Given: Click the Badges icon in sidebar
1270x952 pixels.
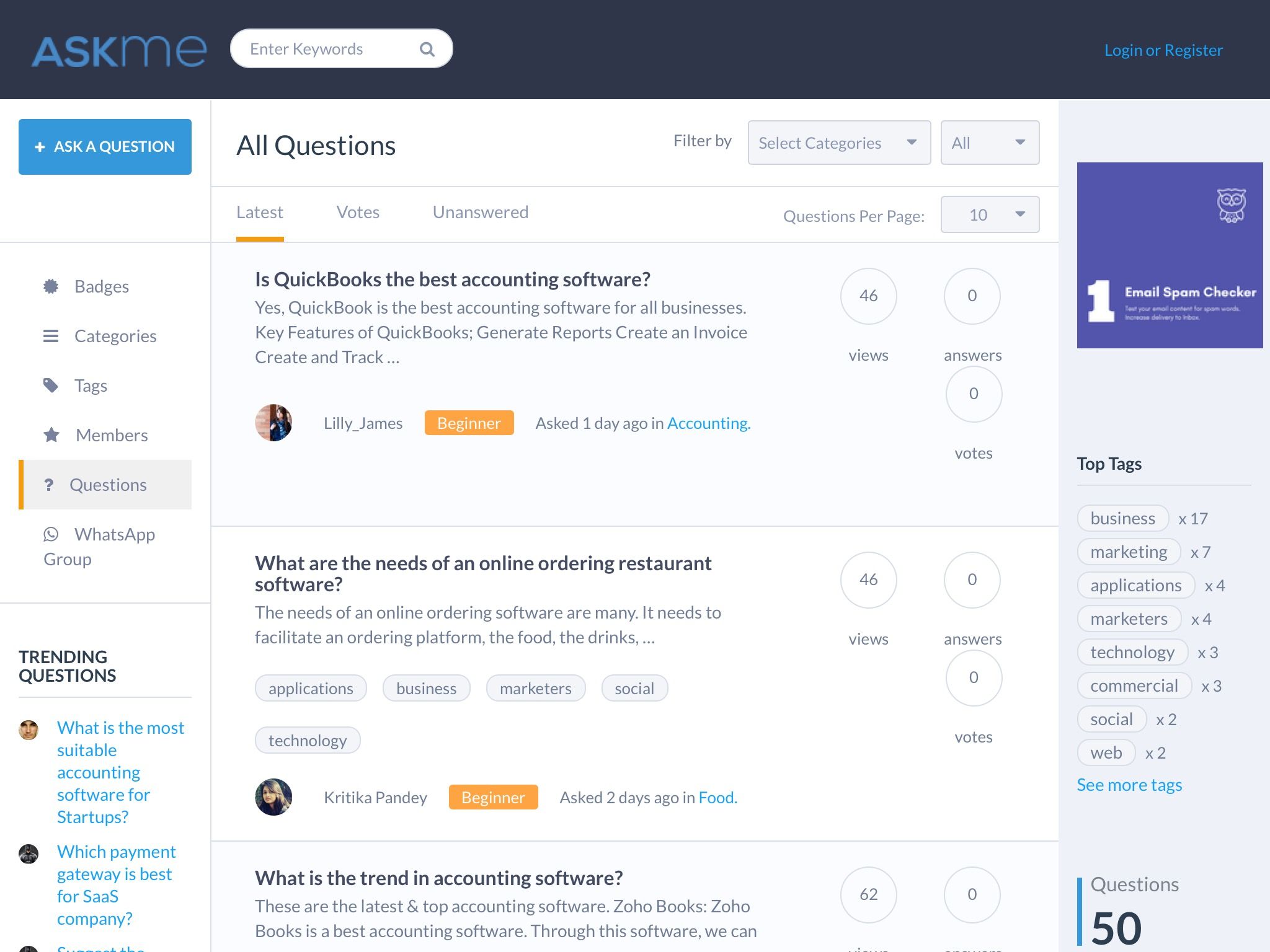Looking at the screenshot, I should [x=51, y=286].
